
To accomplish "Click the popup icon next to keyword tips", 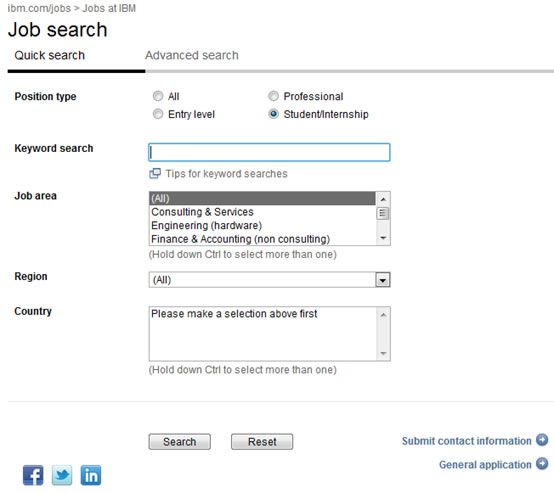I will pos(155,174).
